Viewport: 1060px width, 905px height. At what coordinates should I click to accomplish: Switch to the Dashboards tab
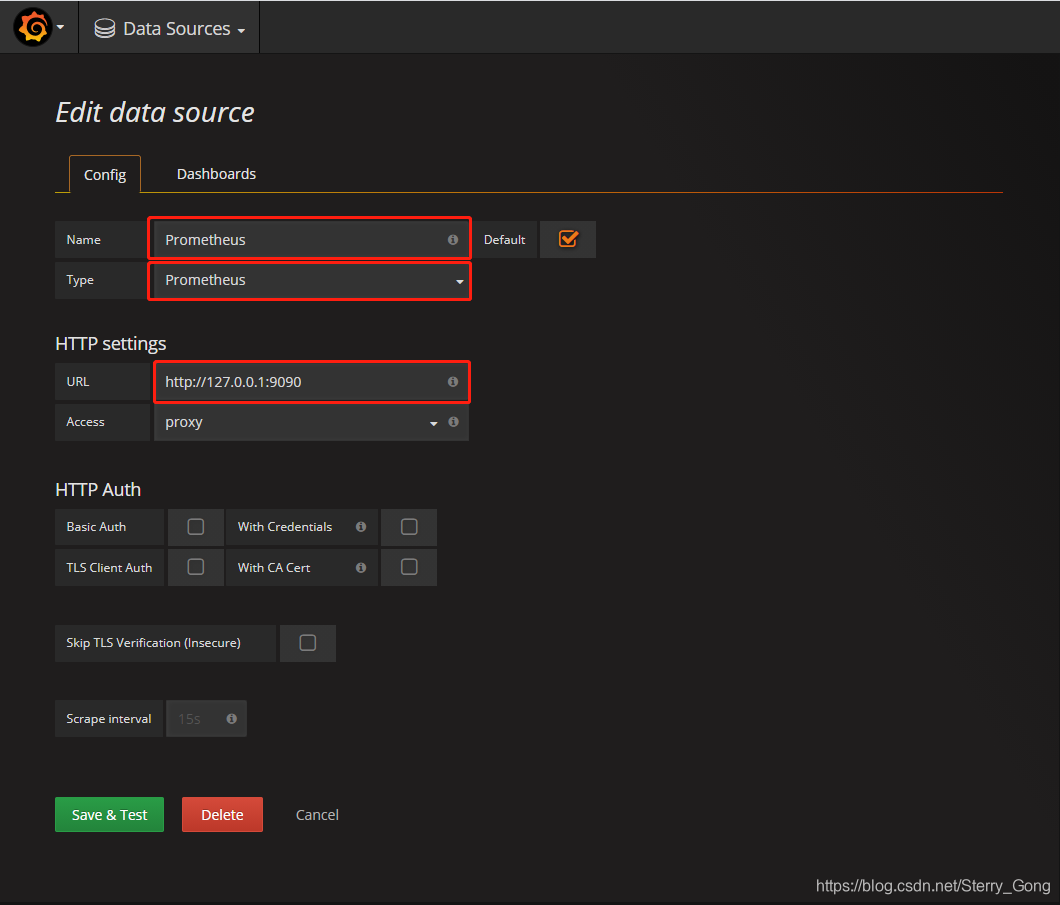[x=216, y=174]
